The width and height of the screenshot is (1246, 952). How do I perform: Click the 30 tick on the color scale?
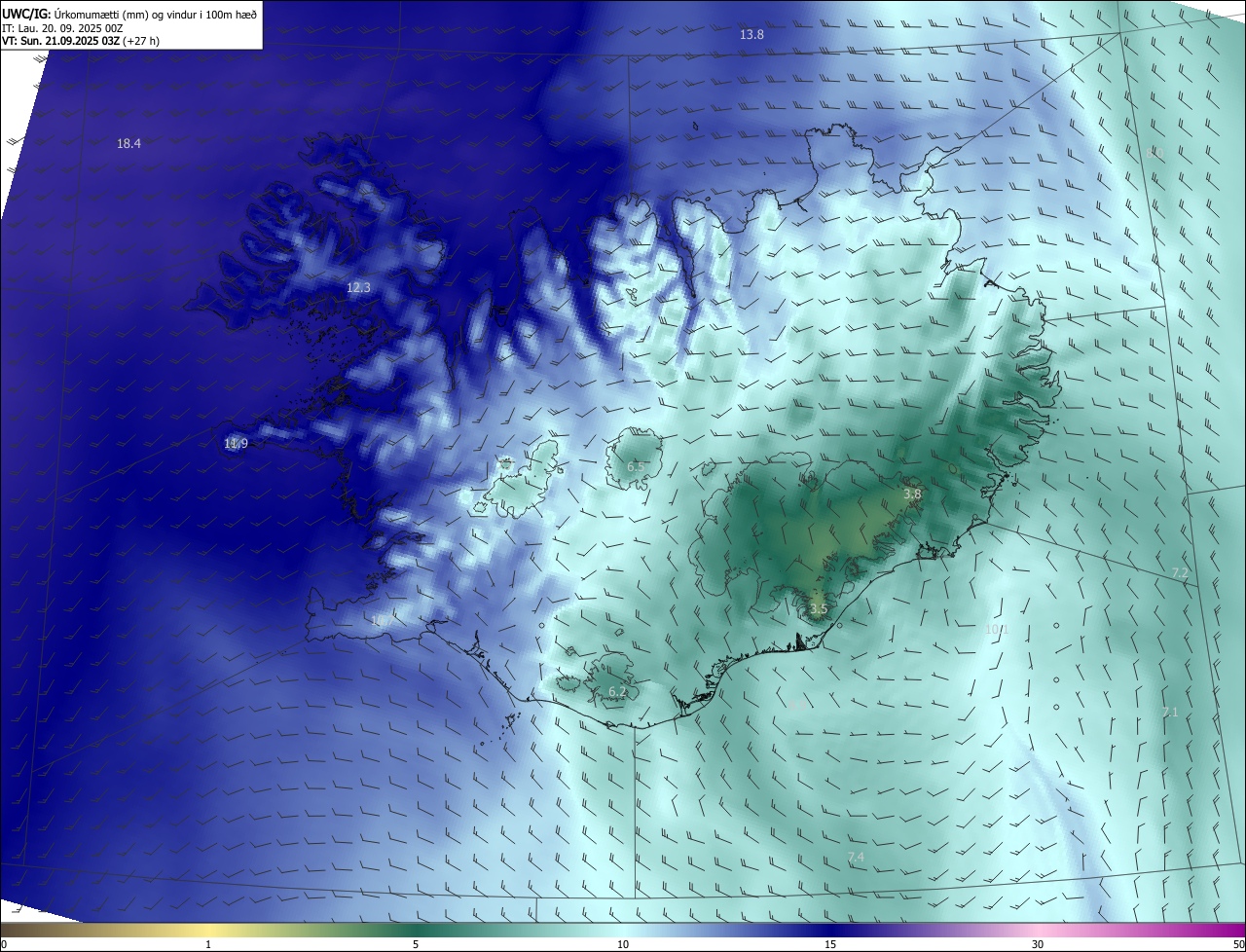[1038, 944]
